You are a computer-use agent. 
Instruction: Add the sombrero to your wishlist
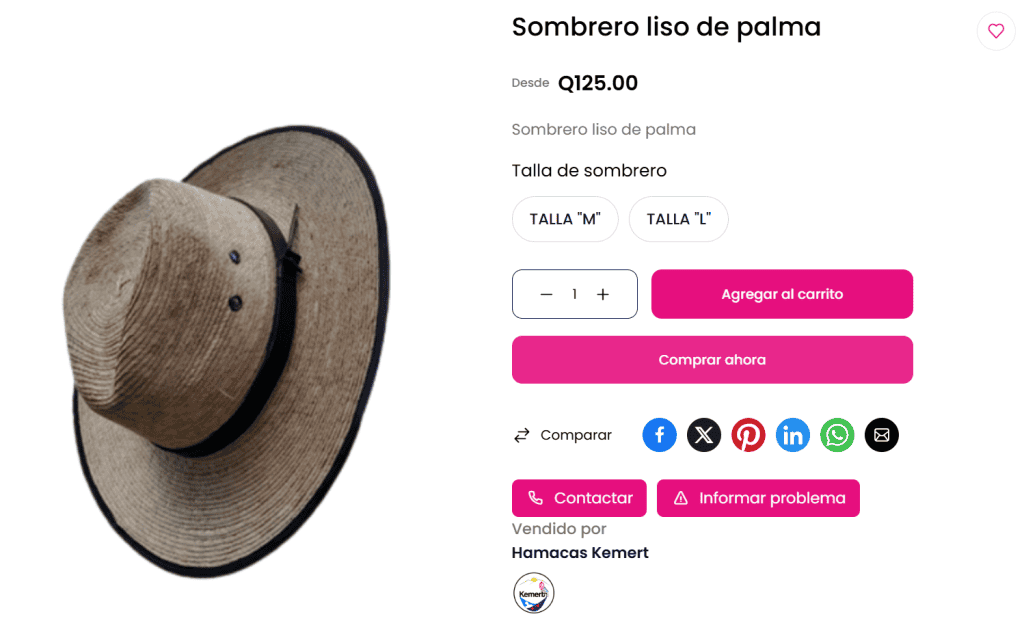(996, 31)
